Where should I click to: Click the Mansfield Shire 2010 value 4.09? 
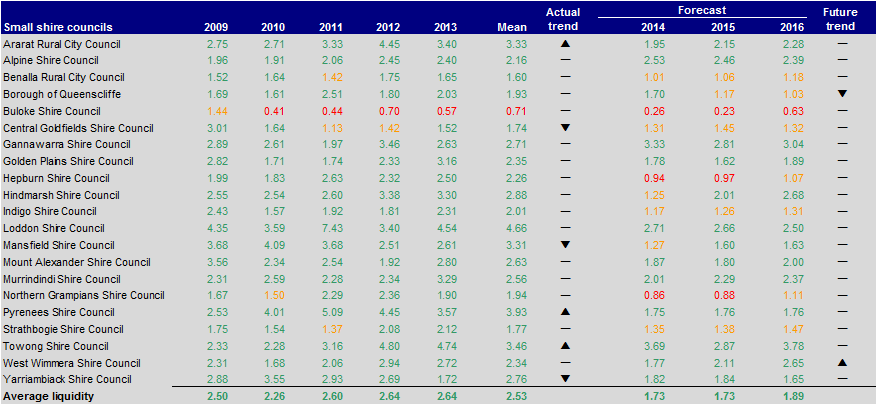274,245
